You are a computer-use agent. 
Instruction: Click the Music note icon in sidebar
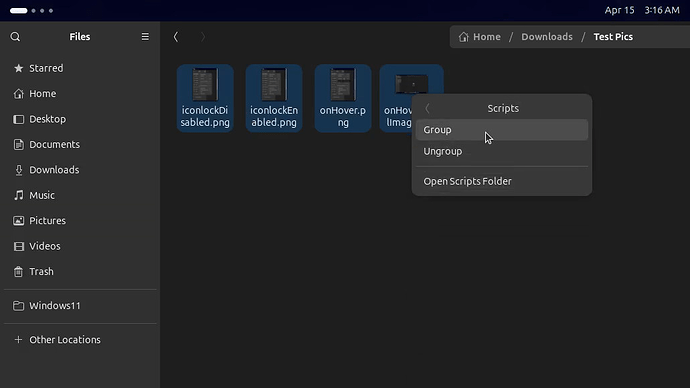(x=18, y=195)
